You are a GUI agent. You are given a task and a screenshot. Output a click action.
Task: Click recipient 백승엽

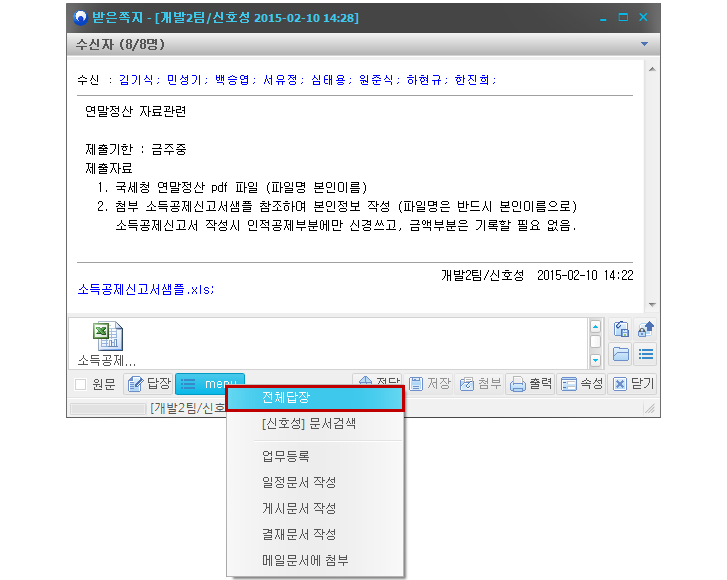[232, 80]
